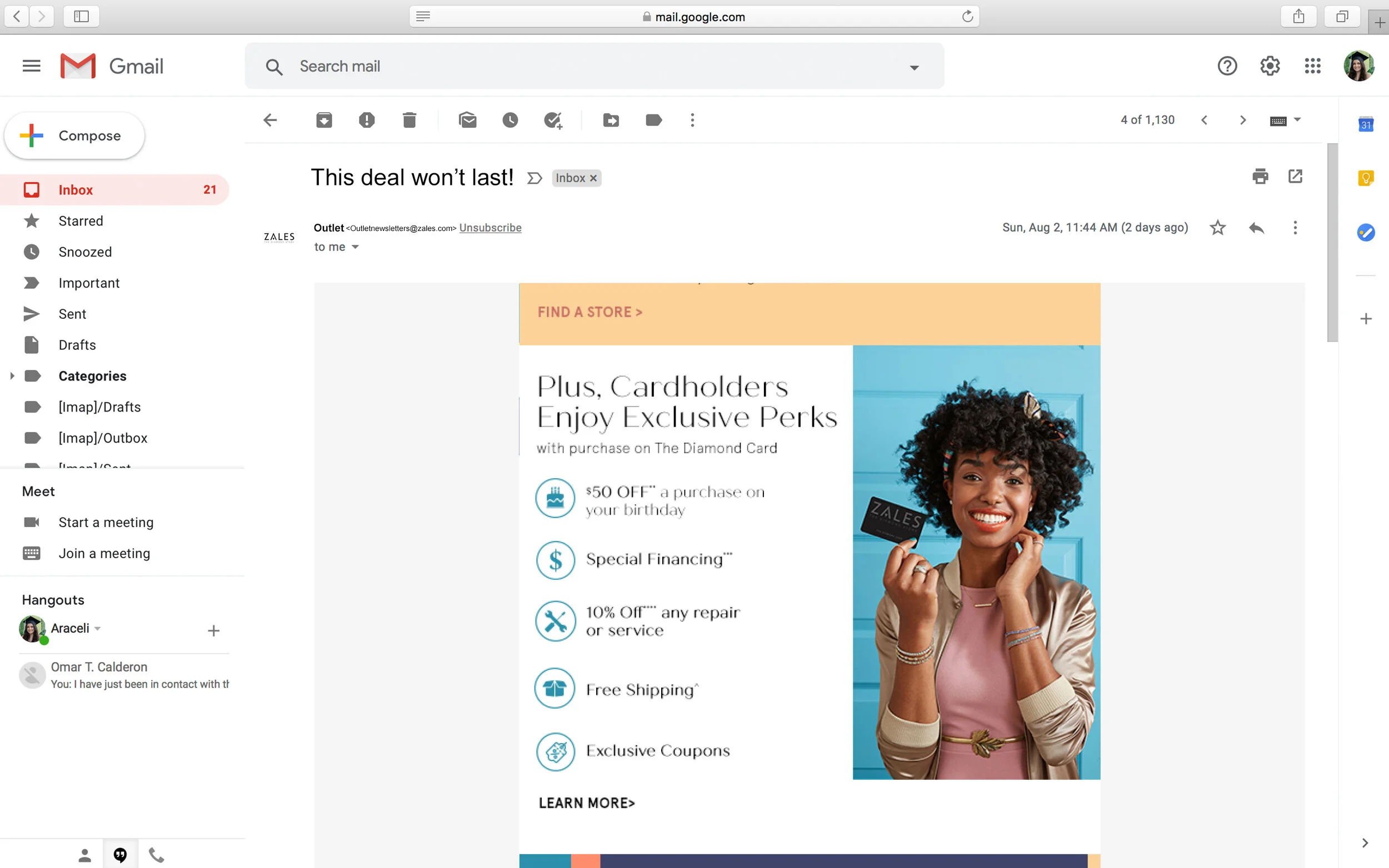Show Hangouts phone calls tab

[156, 855]
